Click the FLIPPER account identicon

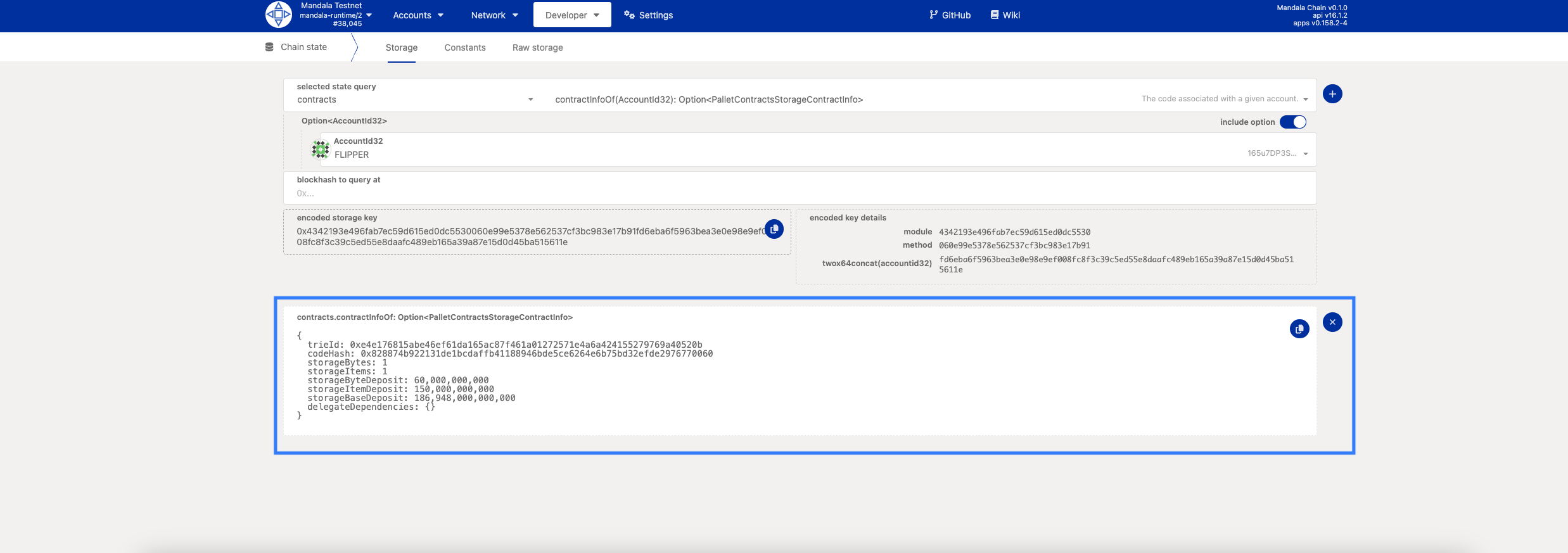(321, 149)
